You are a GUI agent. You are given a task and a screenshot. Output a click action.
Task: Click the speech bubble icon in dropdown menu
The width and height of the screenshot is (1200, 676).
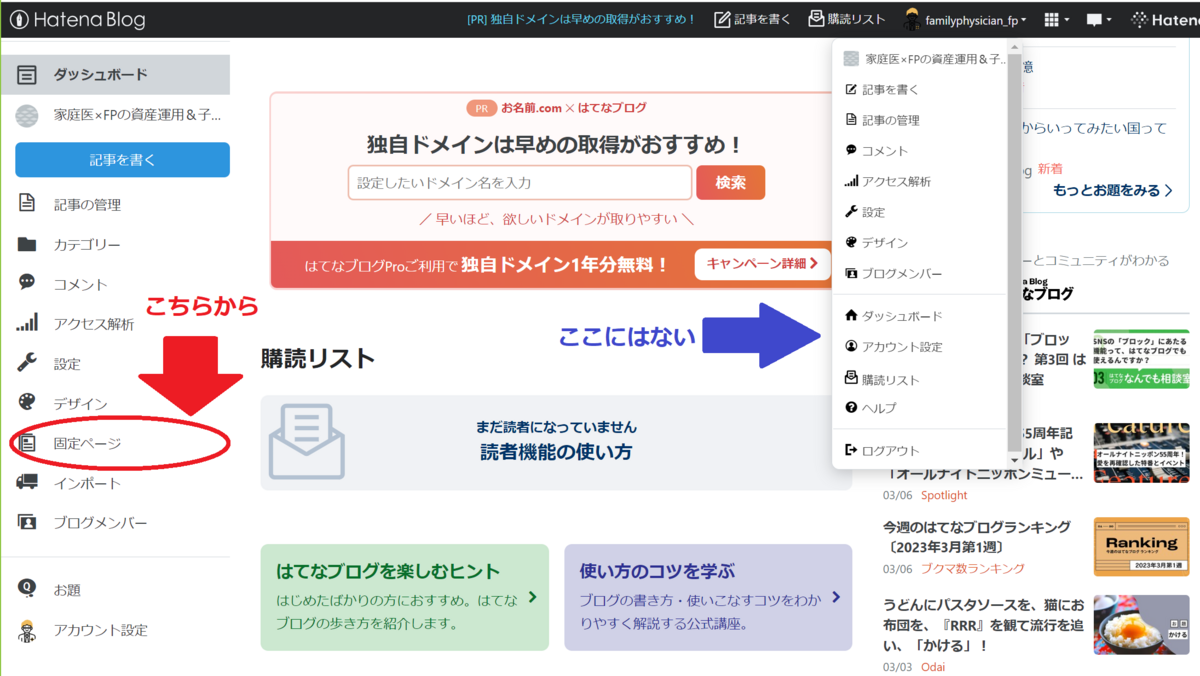(x=851, y=150)
